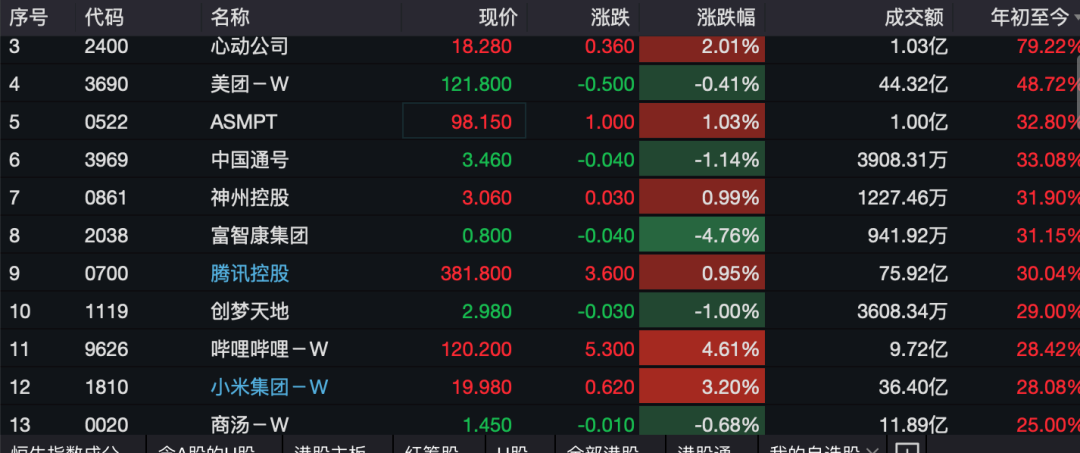Click the -0.41% change cell

pos(702,83)
